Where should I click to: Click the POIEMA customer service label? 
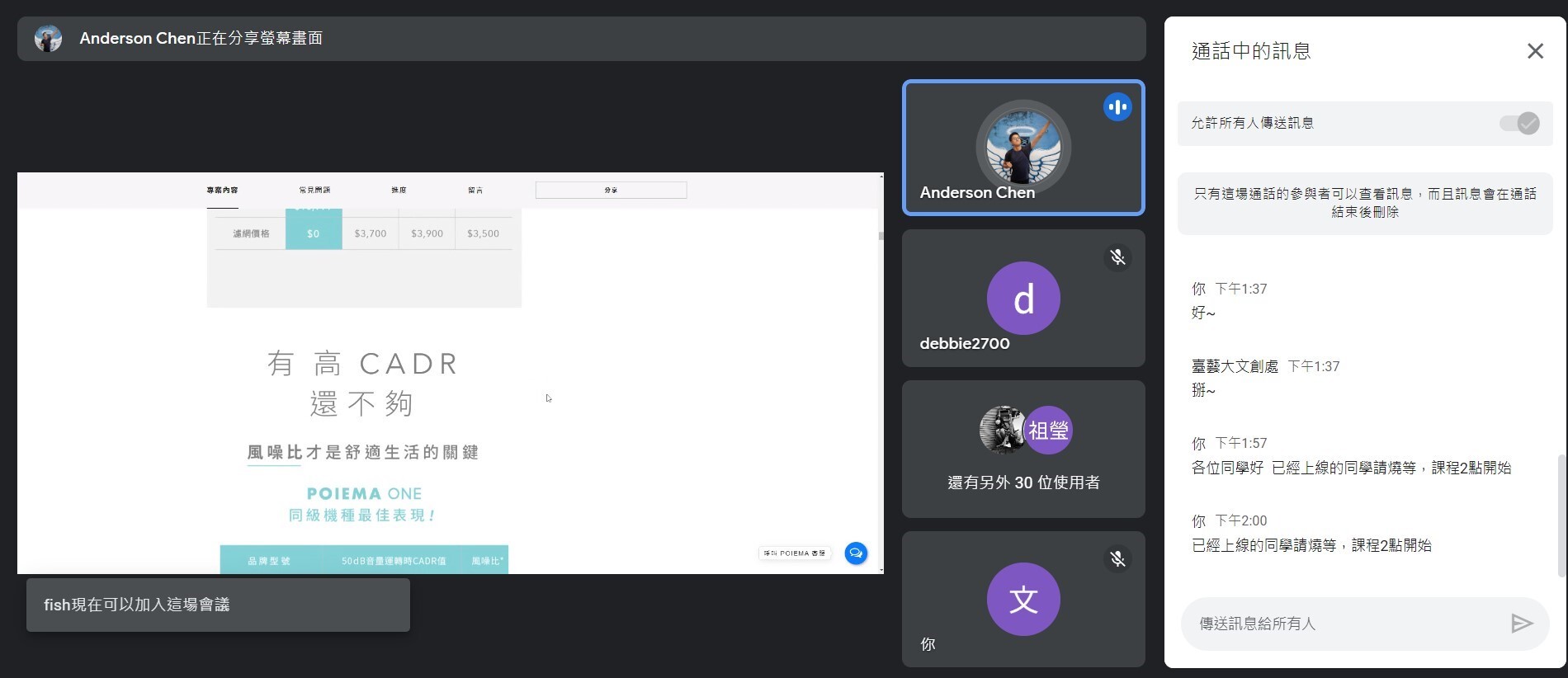794,553
